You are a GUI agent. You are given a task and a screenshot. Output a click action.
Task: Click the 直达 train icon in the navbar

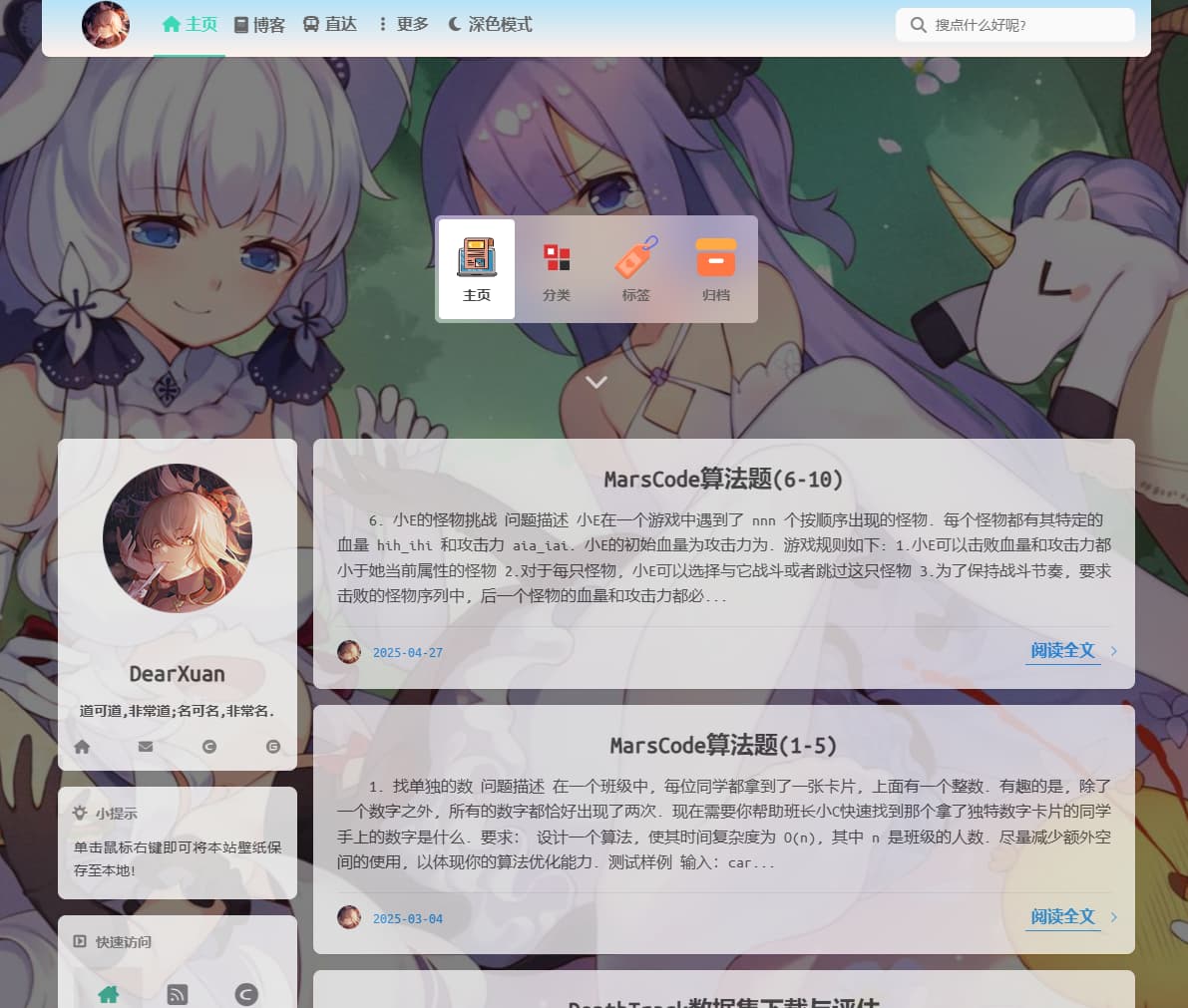(x=314, y=24)
